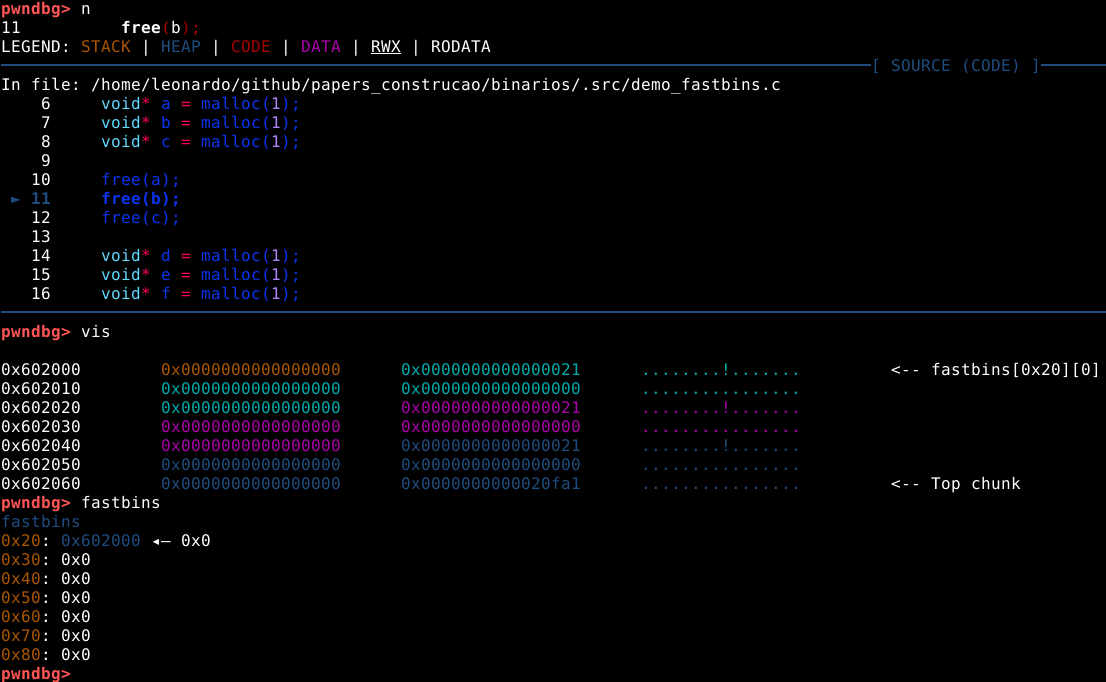Click the demo_fastbins.c source file path
This screenshot has height=682, width=1106.
click(x=435, y=85)
